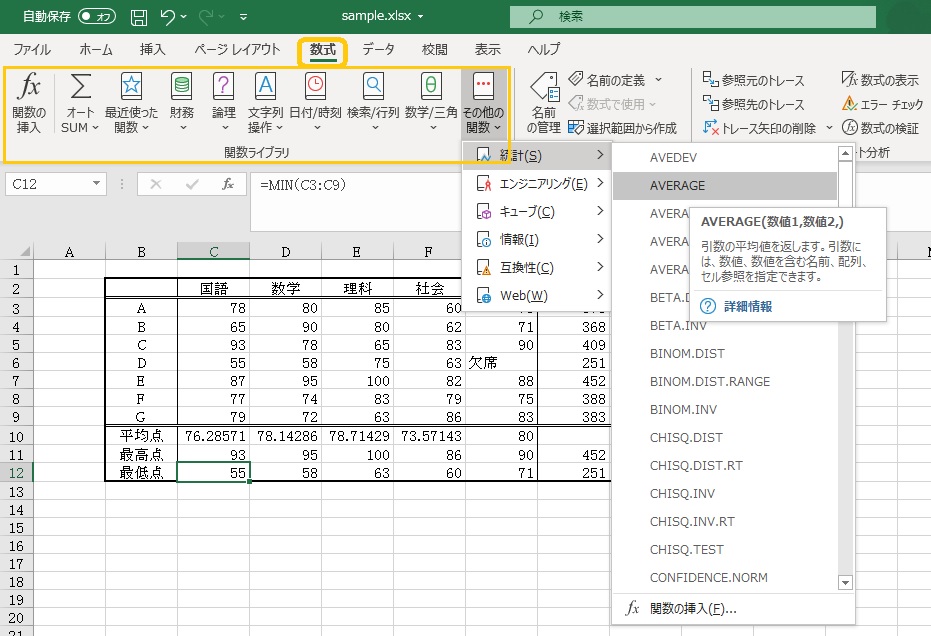This screenshot has height=636, width=931.
Task: Click the function list scrollbar down arrow
Action: pyautogui.click(x=845, y=582)
